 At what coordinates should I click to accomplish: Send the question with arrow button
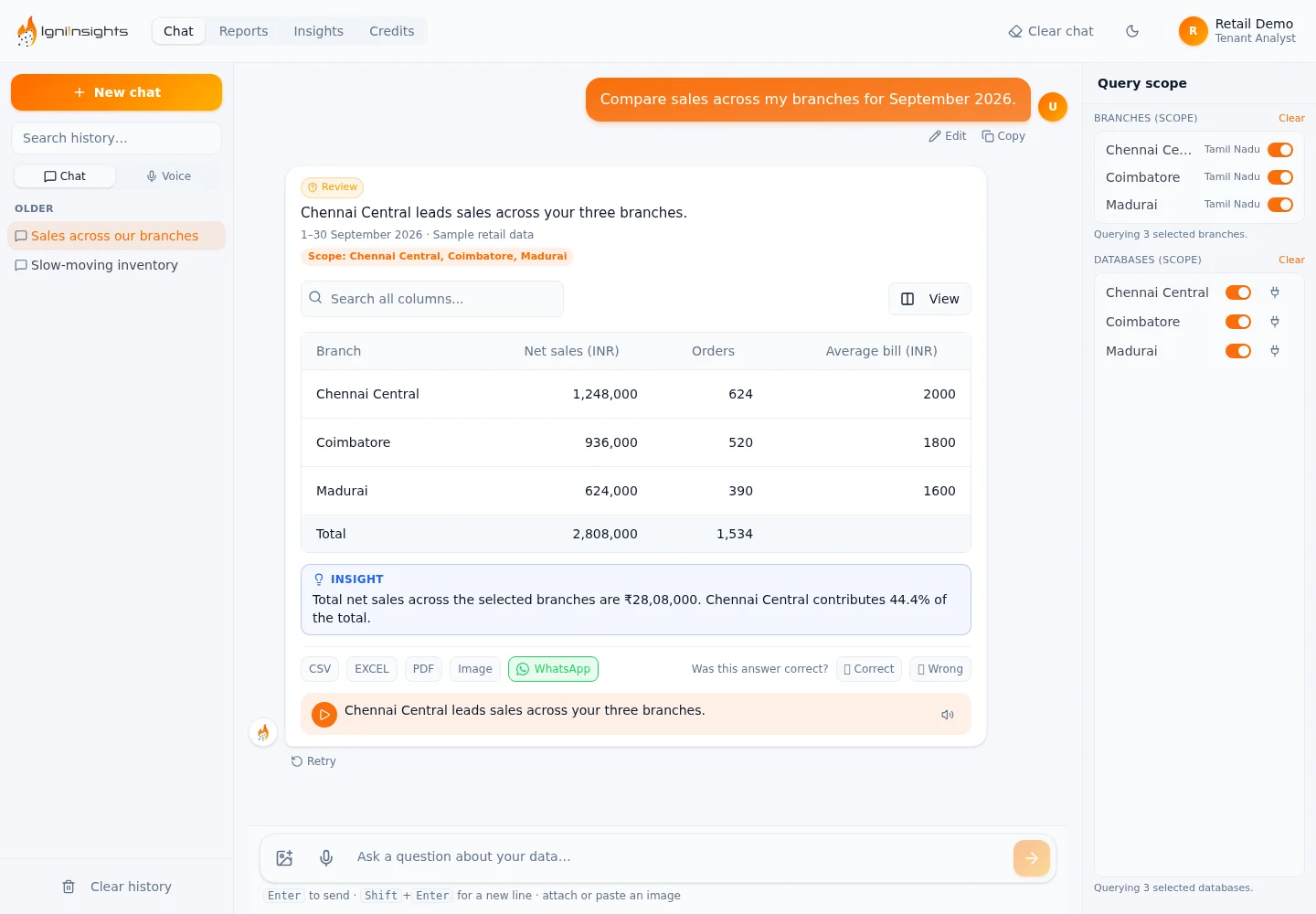pyautogui.click(x=1032, y=858)
